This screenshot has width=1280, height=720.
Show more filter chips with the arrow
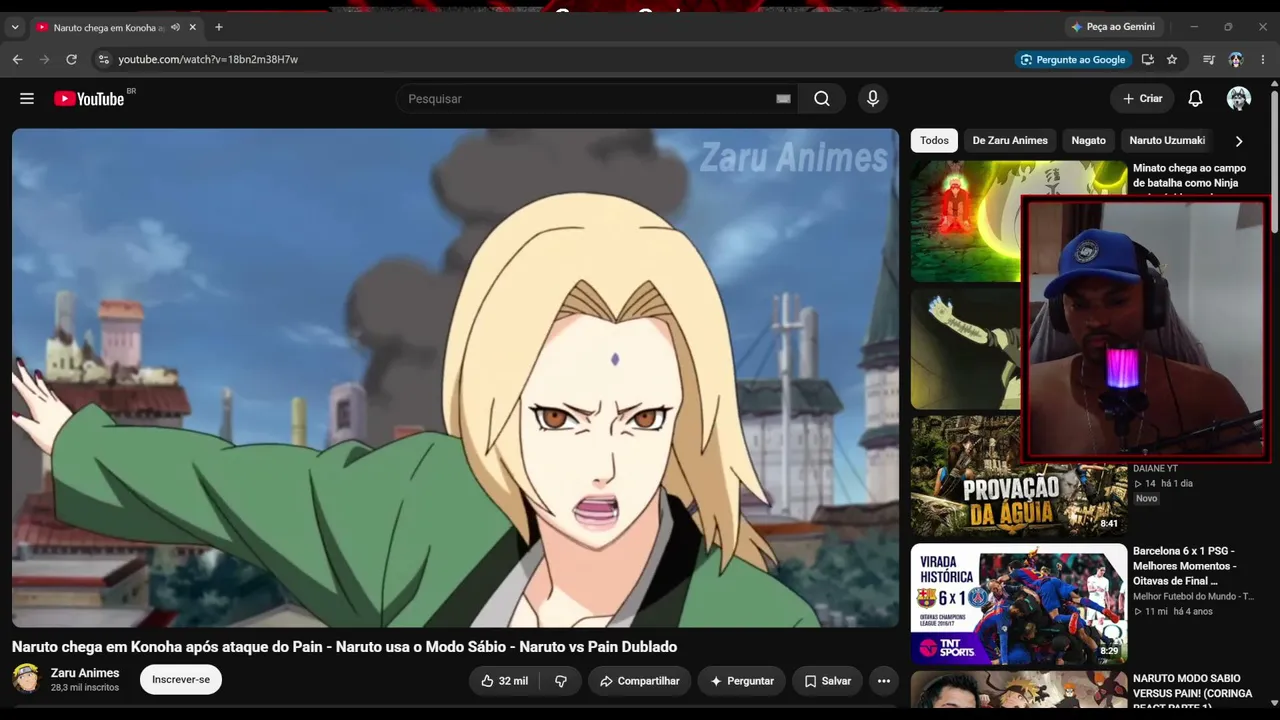[x=1239, y=141]
